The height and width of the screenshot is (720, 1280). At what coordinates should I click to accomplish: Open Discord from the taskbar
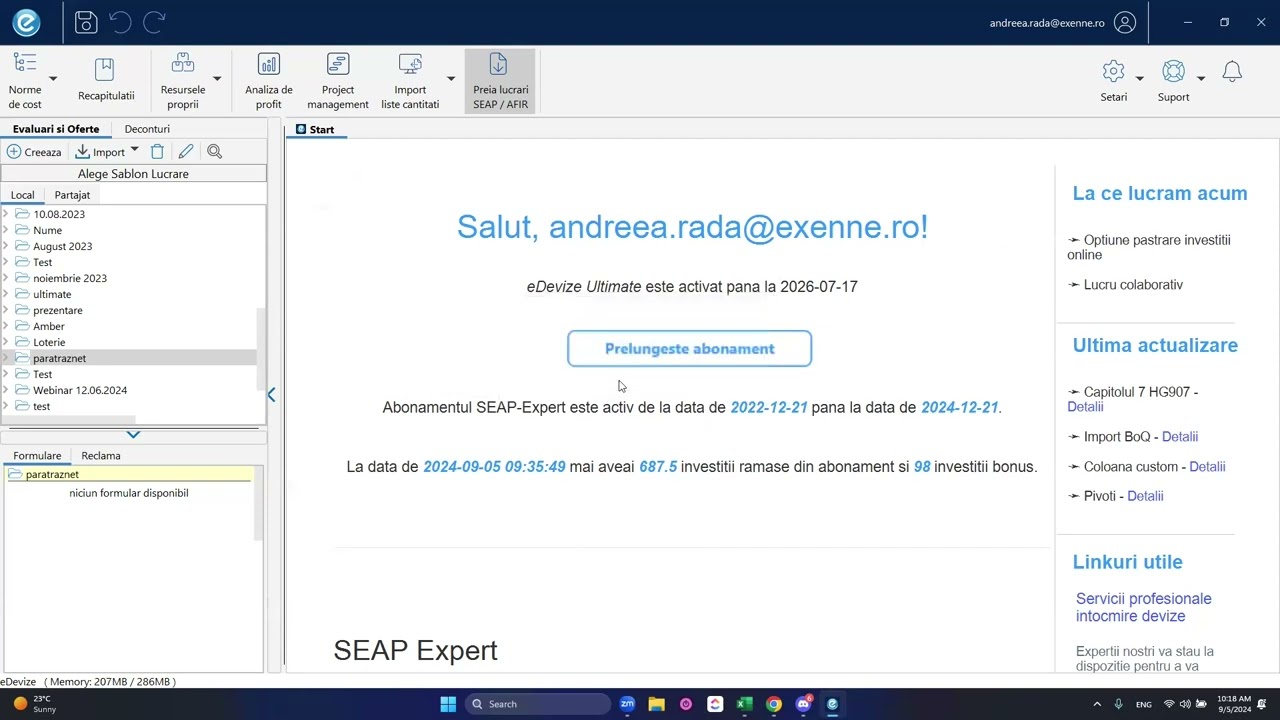click(x=803, y=704)
